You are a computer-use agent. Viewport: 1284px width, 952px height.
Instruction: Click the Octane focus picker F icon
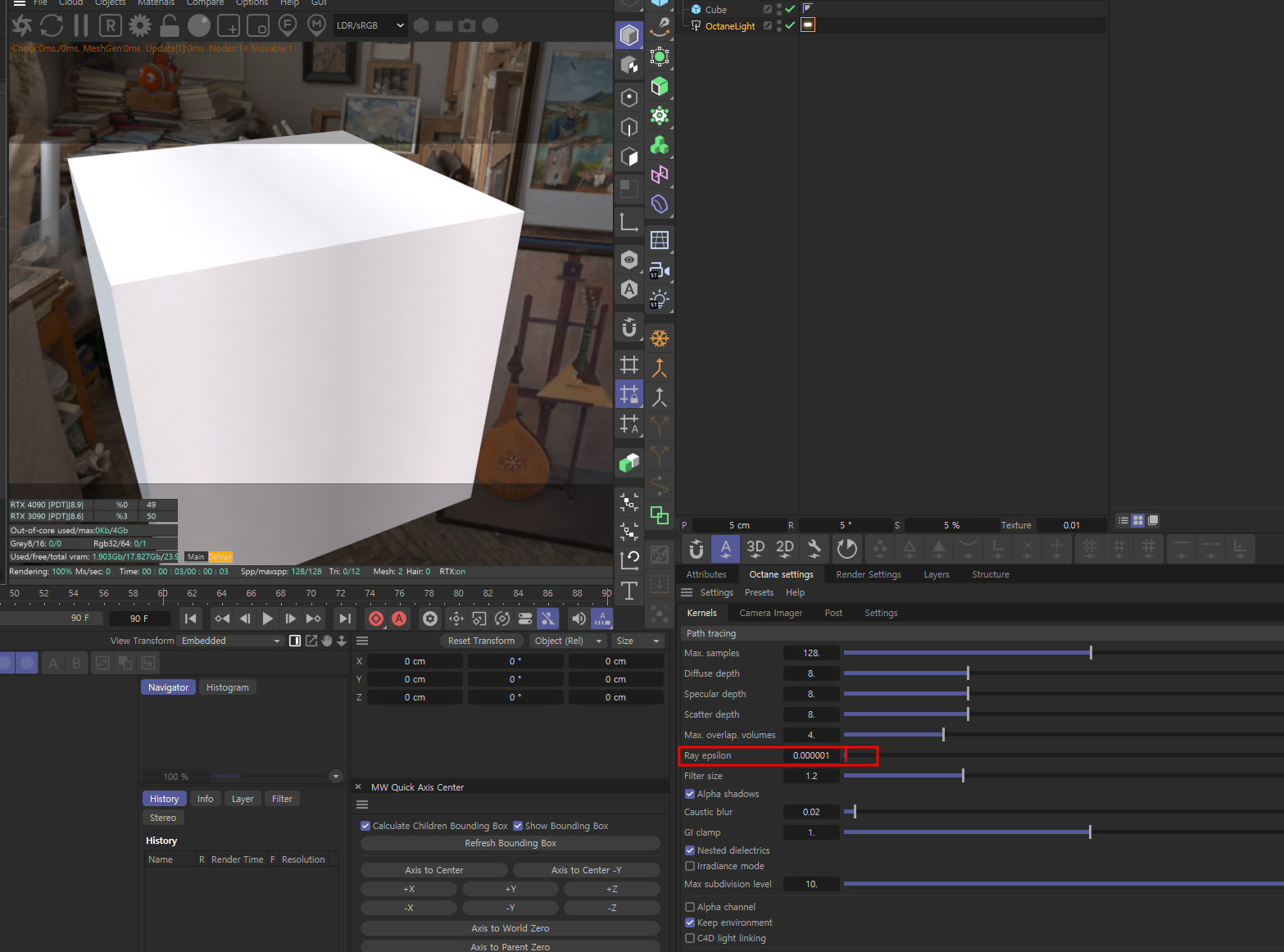tap(288, 25)
